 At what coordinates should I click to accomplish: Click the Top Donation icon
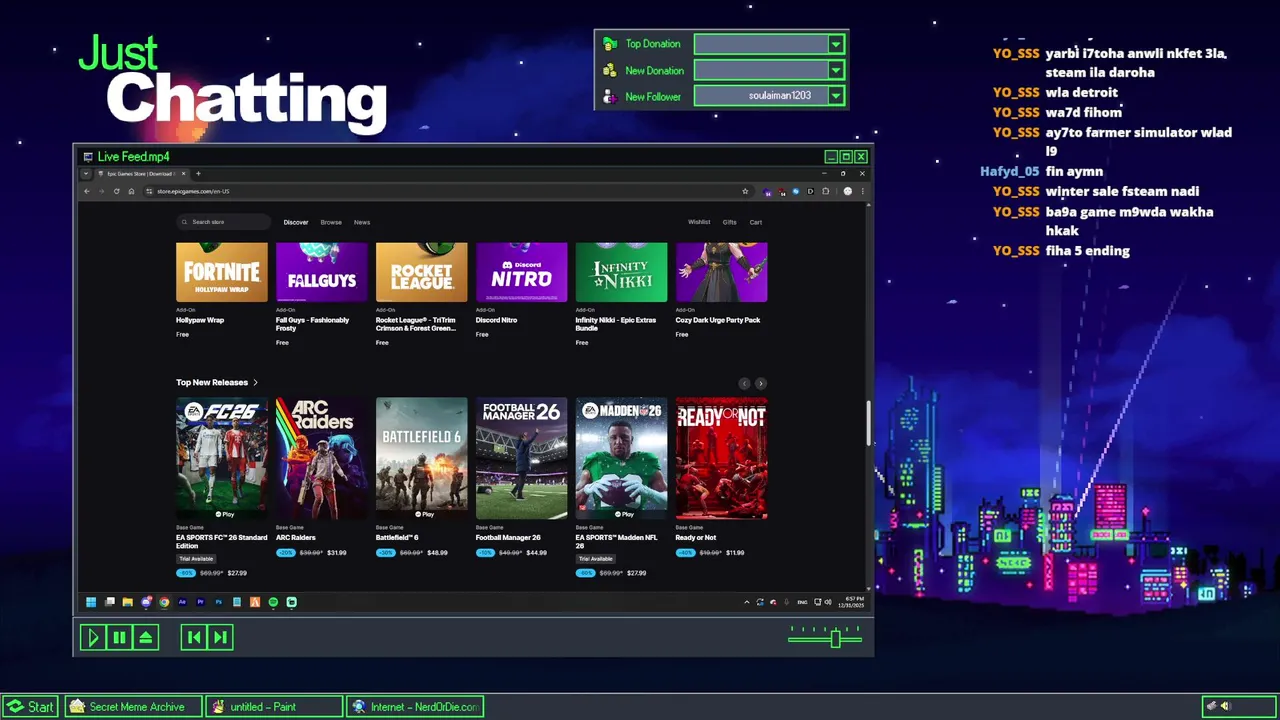tap(609, 44)
